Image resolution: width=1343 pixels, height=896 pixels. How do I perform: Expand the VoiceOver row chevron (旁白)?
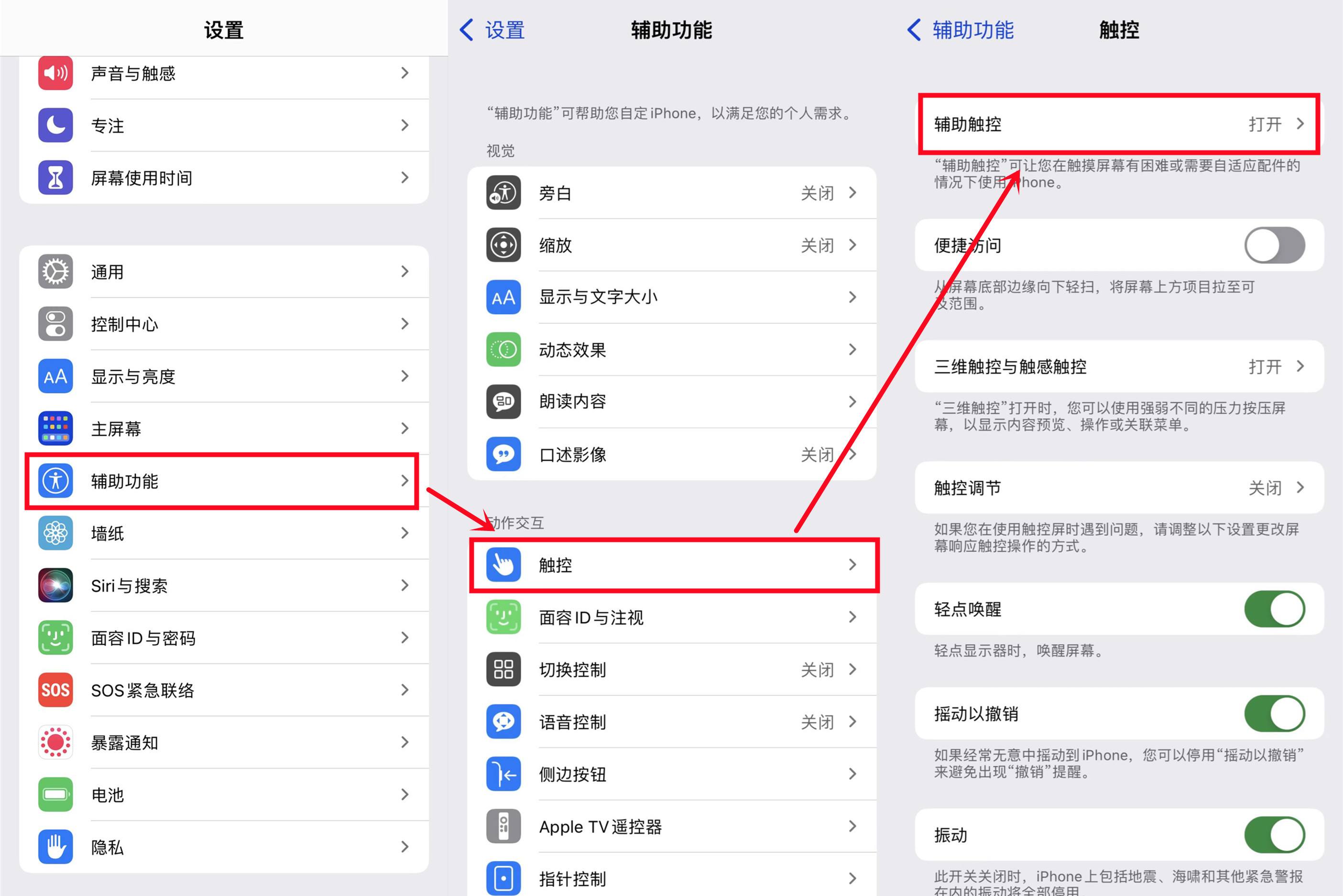[852, 193]
